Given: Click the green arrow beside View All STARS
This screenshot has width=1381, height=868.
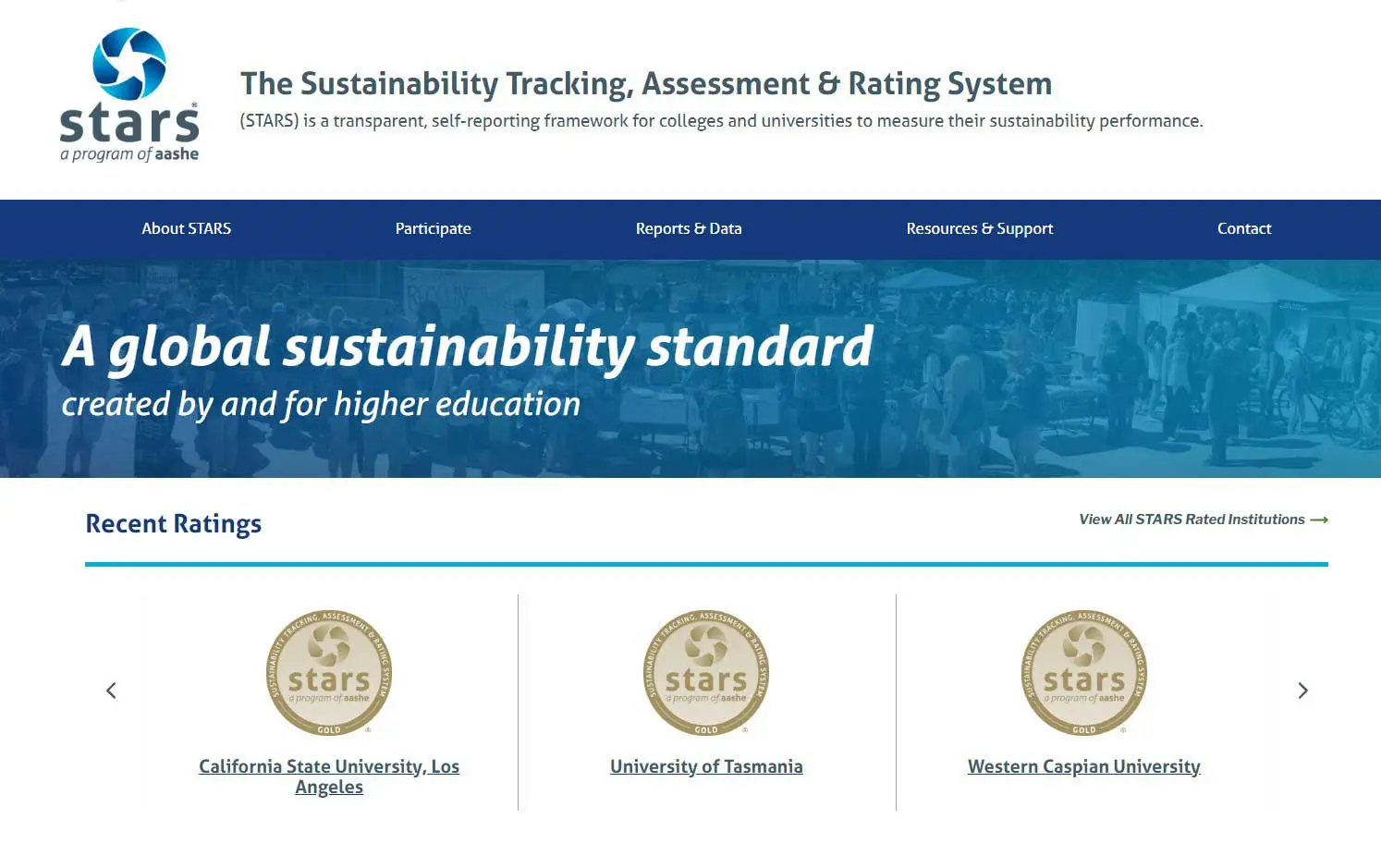Looking at the screenshot, I should pyautogui.click(x=1319, y=520).
